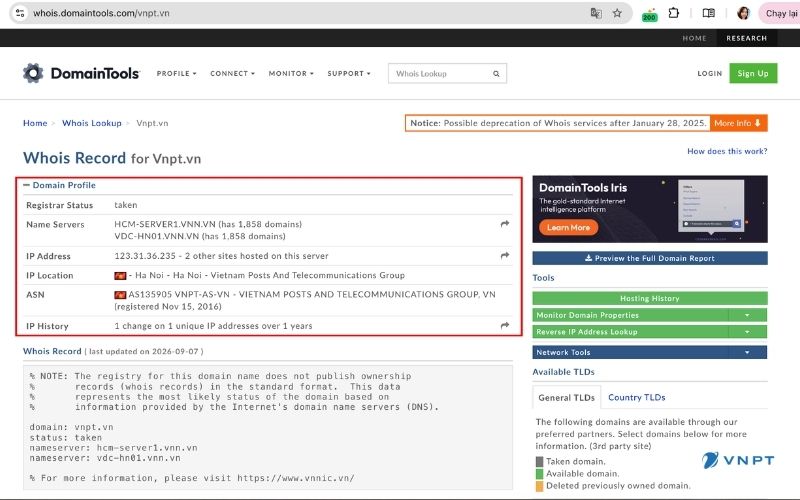Click the 'Whois Record' section heading
This screenshot has height=500, width=800.
click(52, 351)
